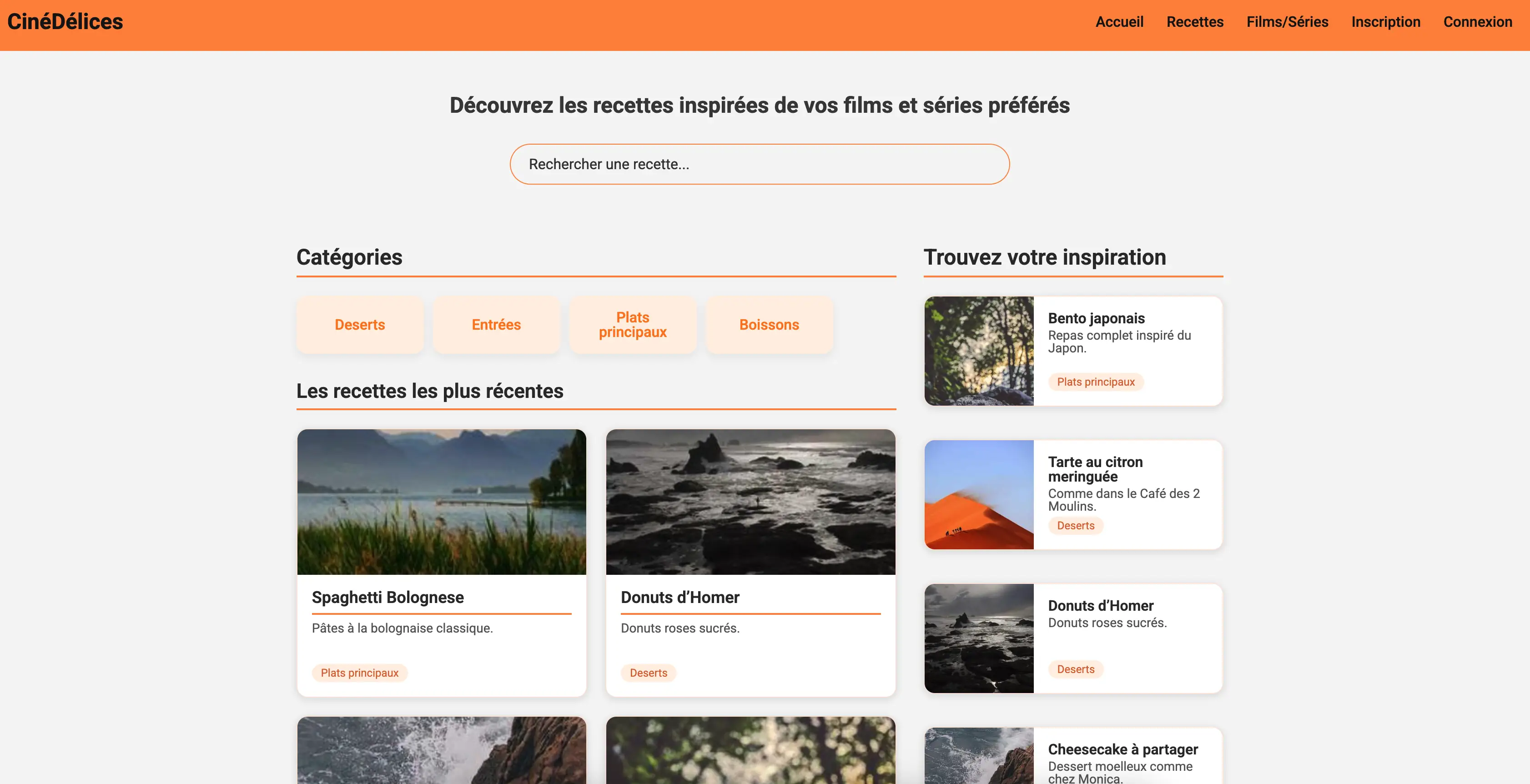Open Donuts d'Homer title in inspiration sidebar

pos(1100,606)
